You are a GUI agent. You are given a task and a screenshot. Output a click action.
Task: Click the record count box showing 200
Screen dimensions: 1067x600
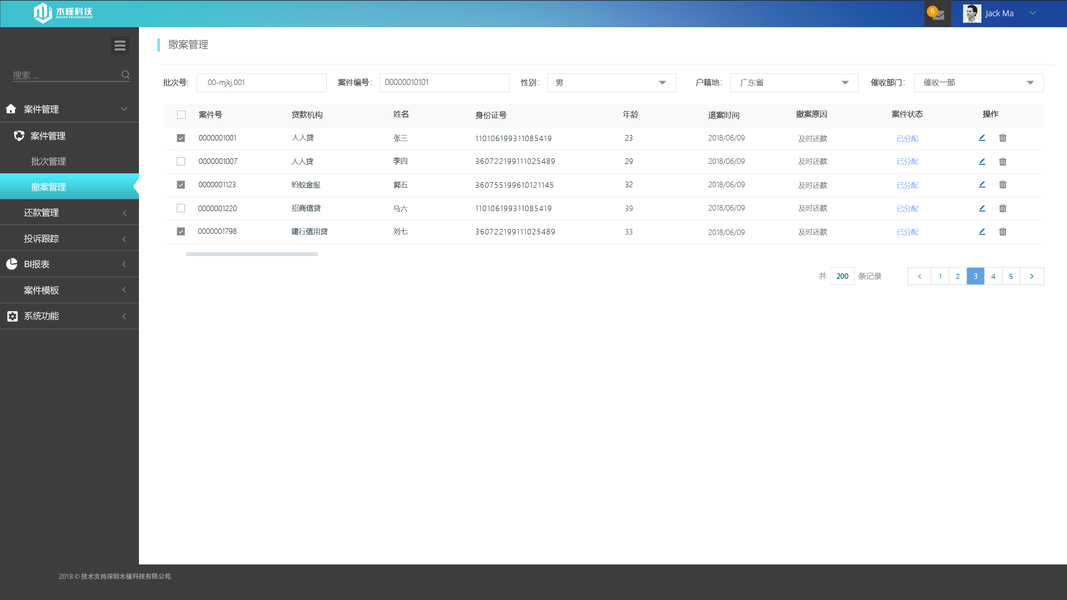842,276
